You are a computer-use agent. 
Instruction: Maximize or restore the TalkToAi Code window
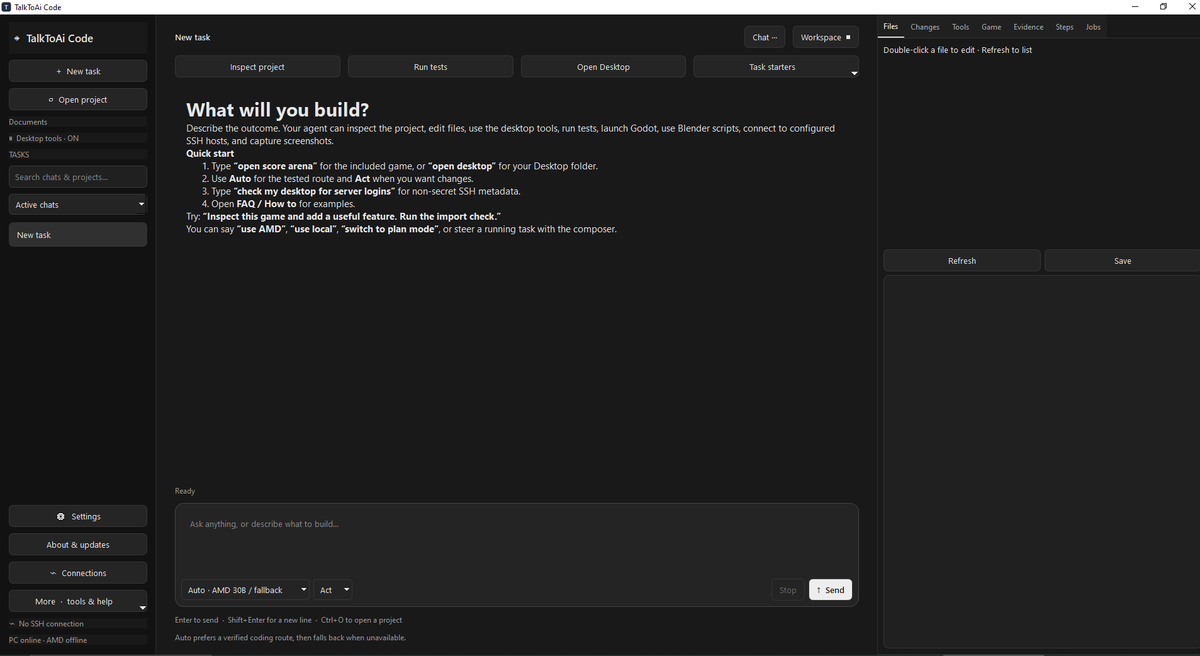1163,7
